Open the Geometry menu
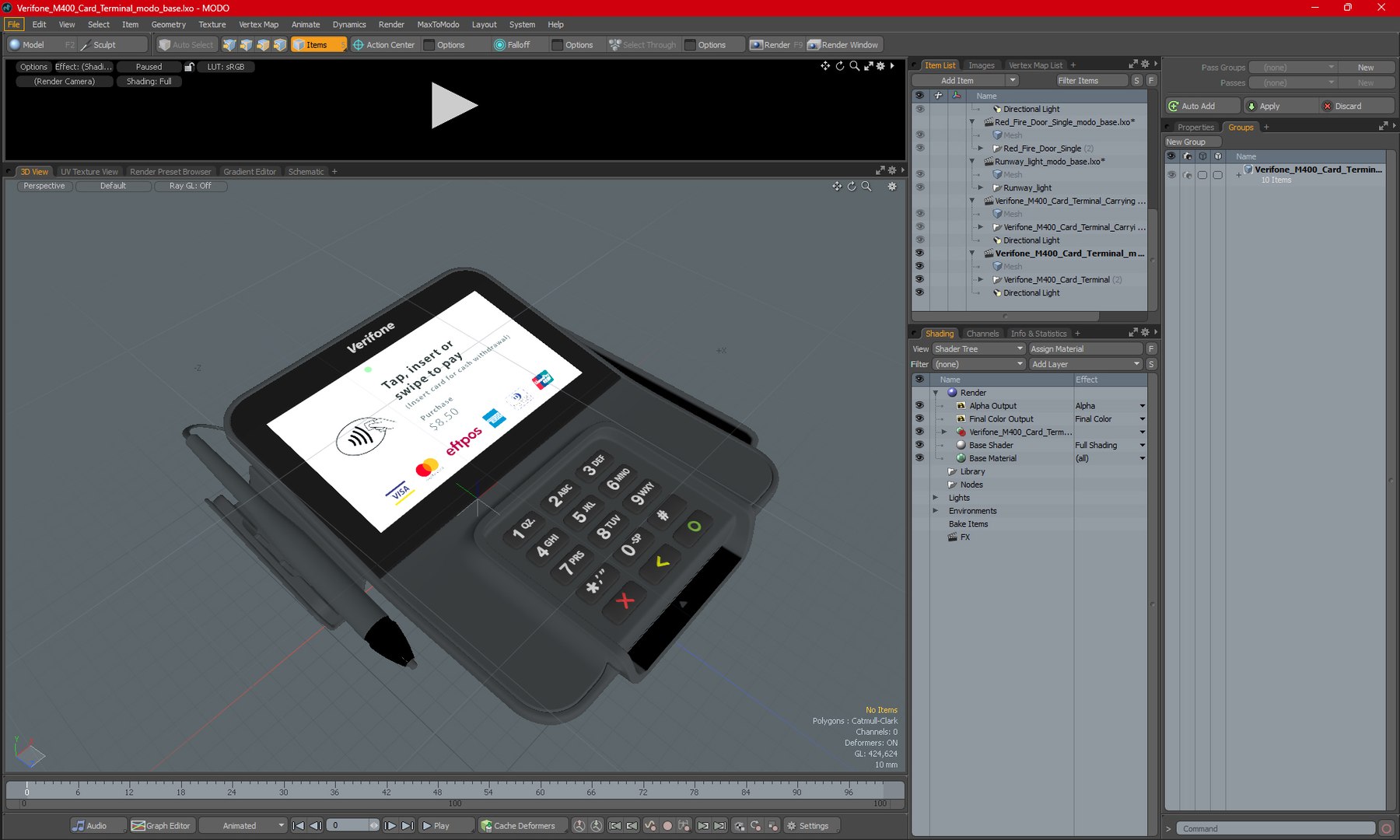The width and height of the screenshot is (1400, 840). [168, 24]
